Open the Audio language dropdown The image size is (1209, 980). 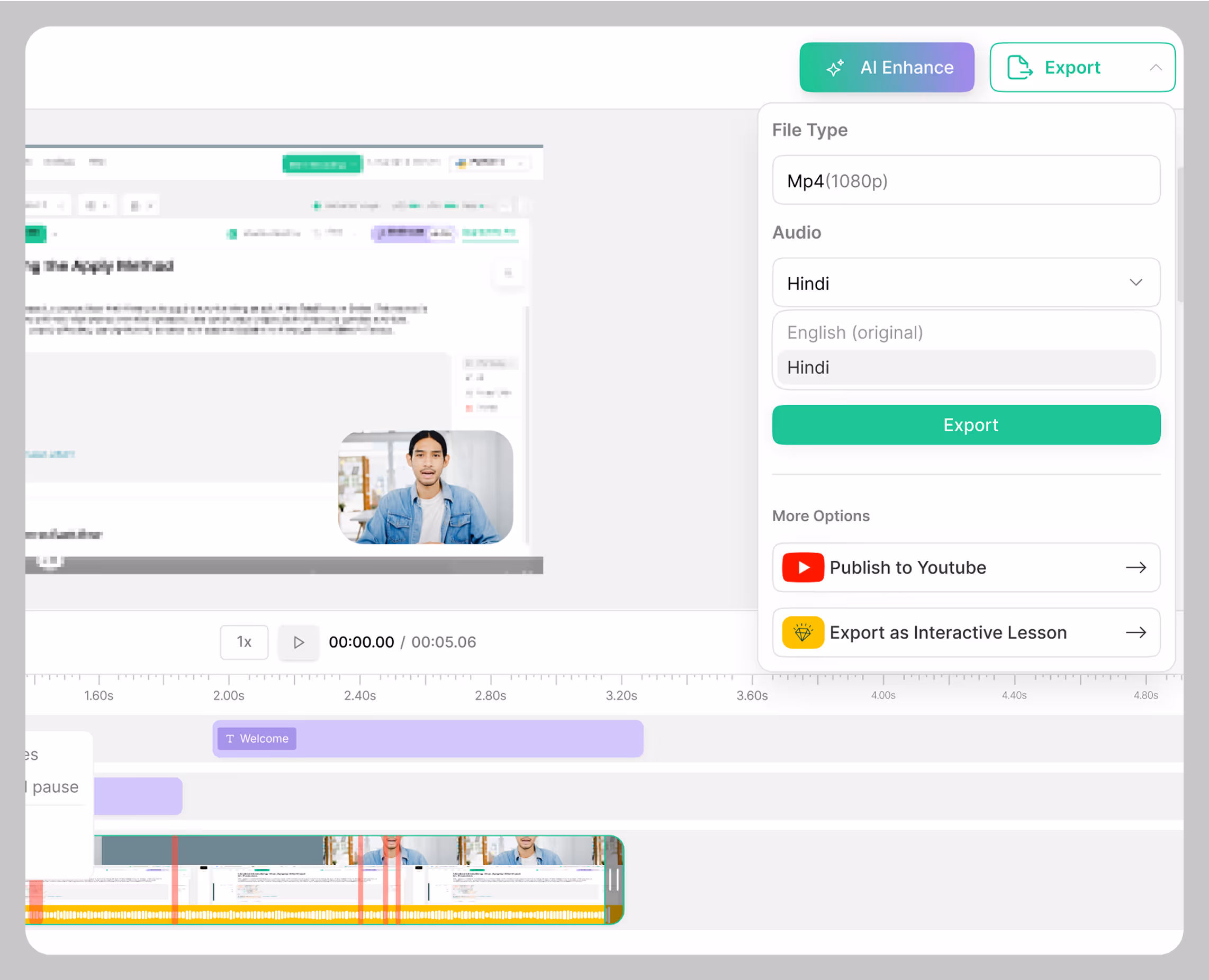point(966,283)
